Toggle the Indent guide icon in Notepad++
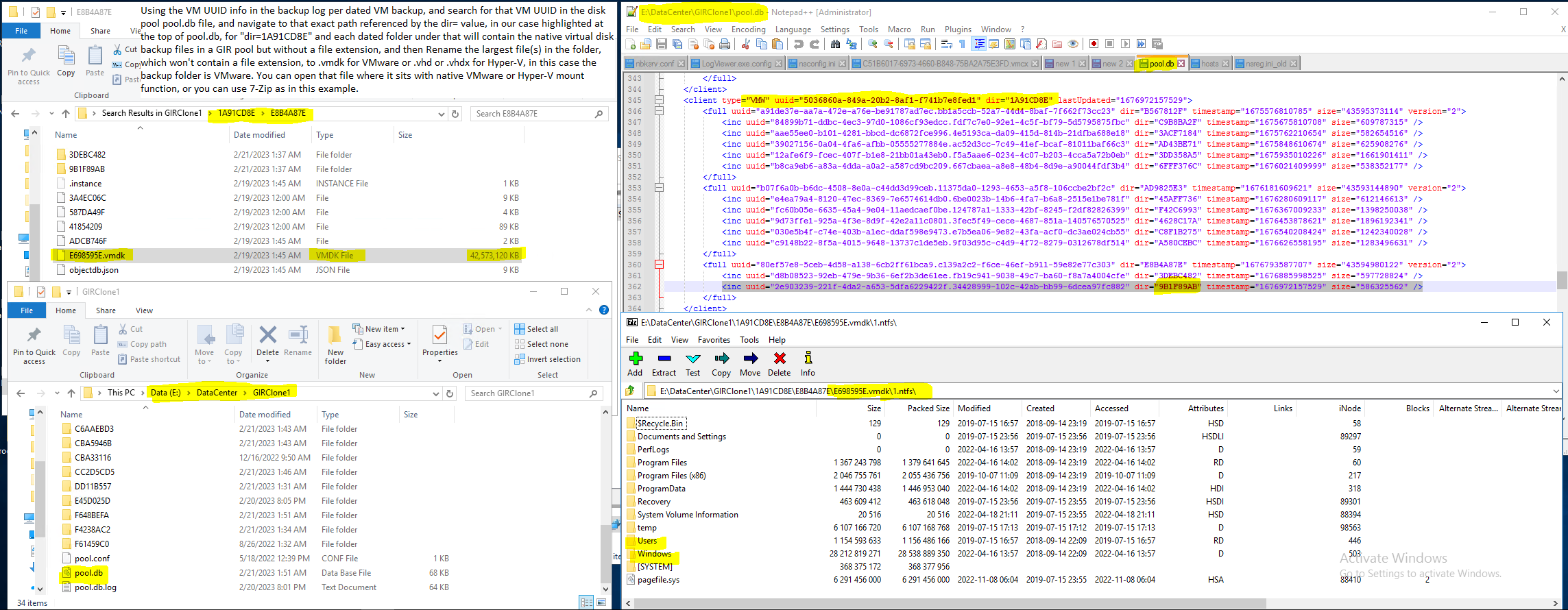The image size is (1568, 610). pyautogui.click(x=979, y=44)
